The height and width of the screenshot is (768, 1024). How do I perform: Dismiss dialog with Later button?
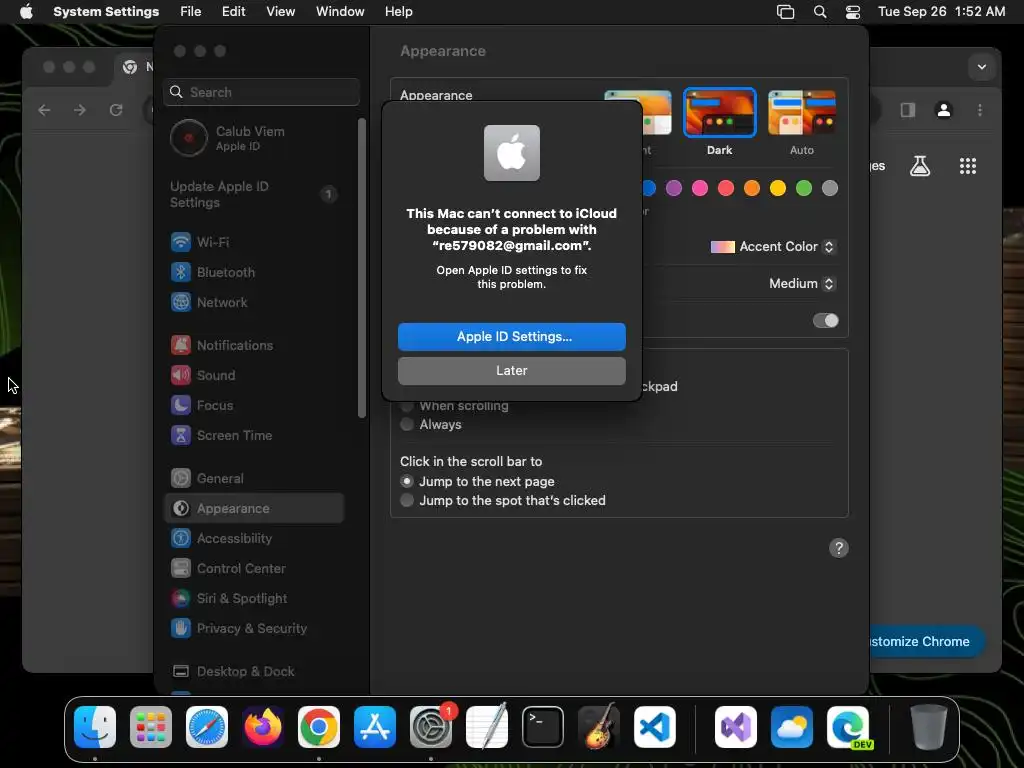(512, 371)
